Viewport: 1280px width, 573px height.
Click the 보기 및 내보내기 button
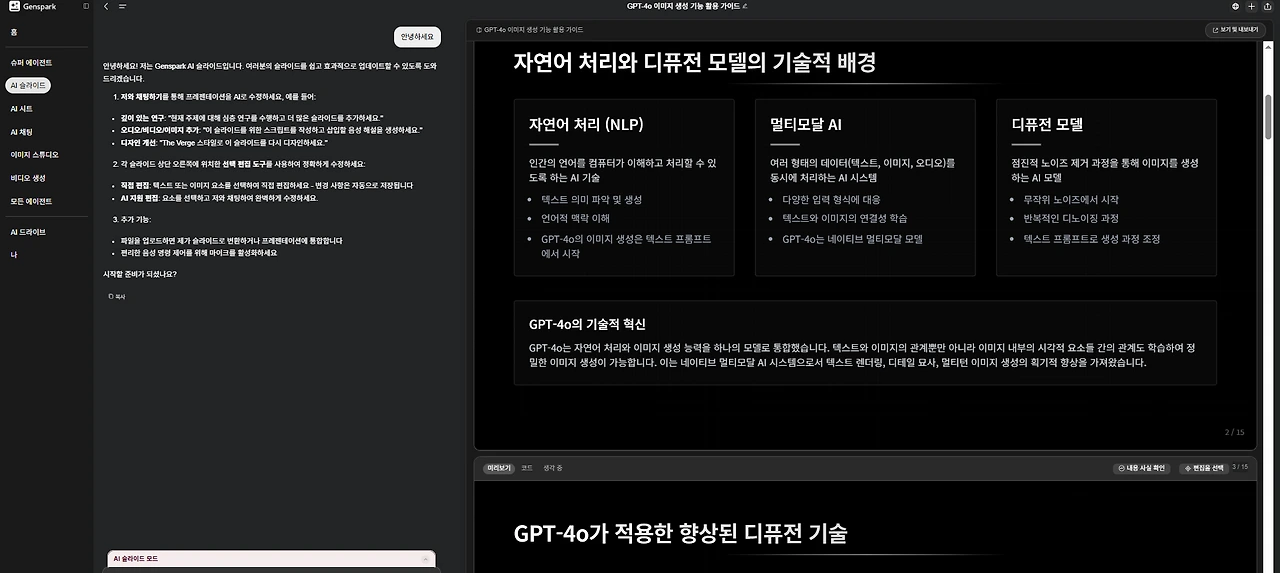(x=1236, y=30)
